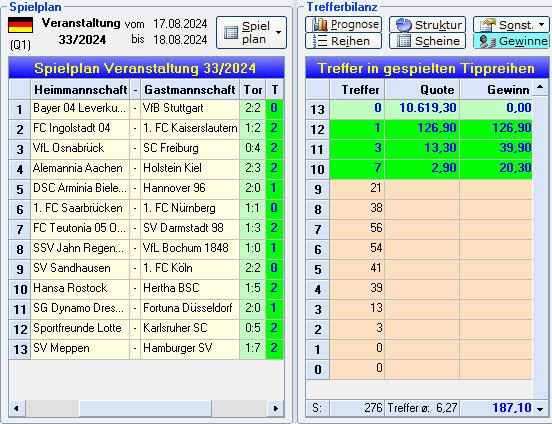This screenshot has width=552, height=424.
Task: Click Hertha BSC cell
Action: [x=190, y=289]
